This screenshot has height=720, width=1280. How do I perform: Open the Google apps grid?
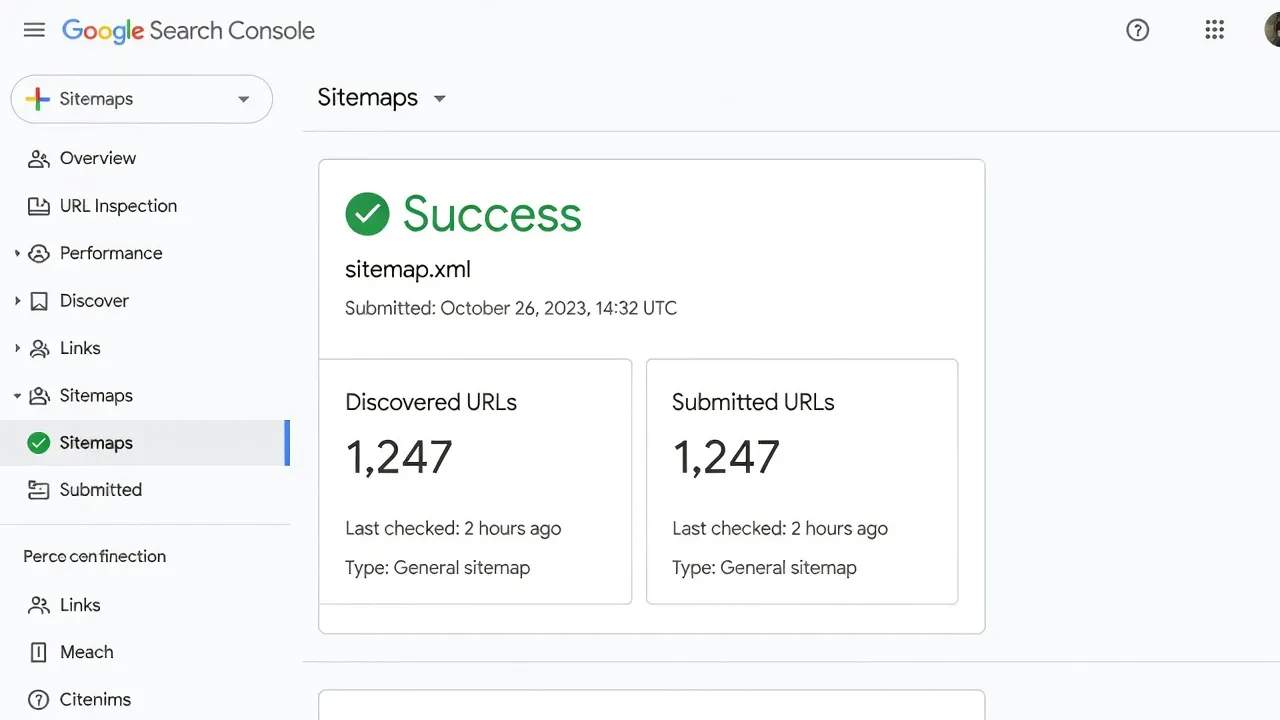(1215, 30)
